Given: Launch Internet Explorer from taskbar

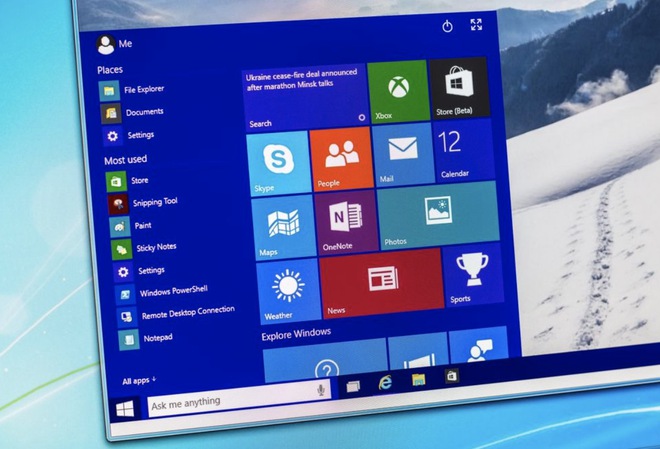Looking at the screenshot, I should point(385,382).
